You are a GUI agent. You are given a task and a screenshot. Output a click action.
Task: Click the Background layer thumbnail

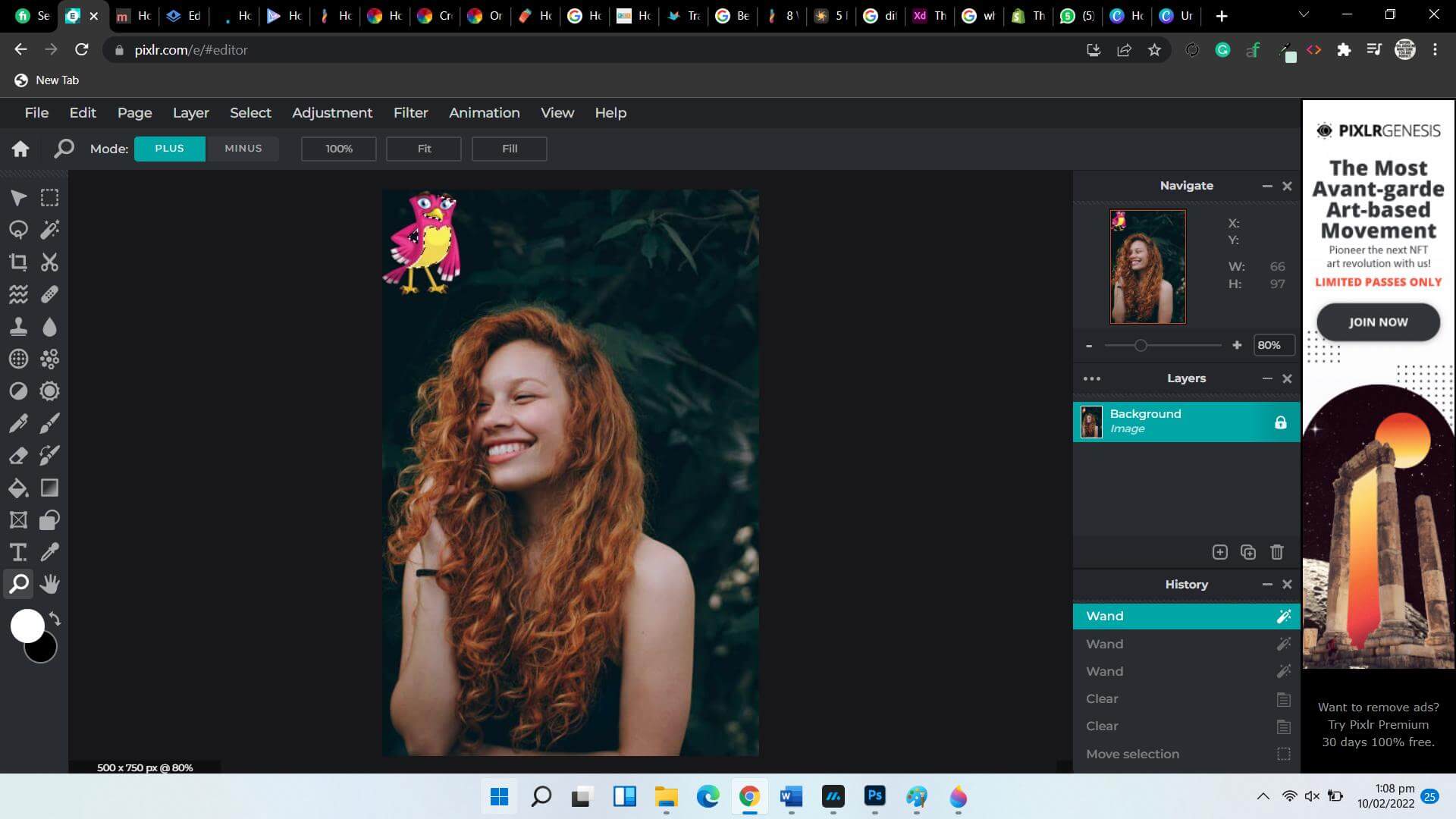tap(1091, 420)
